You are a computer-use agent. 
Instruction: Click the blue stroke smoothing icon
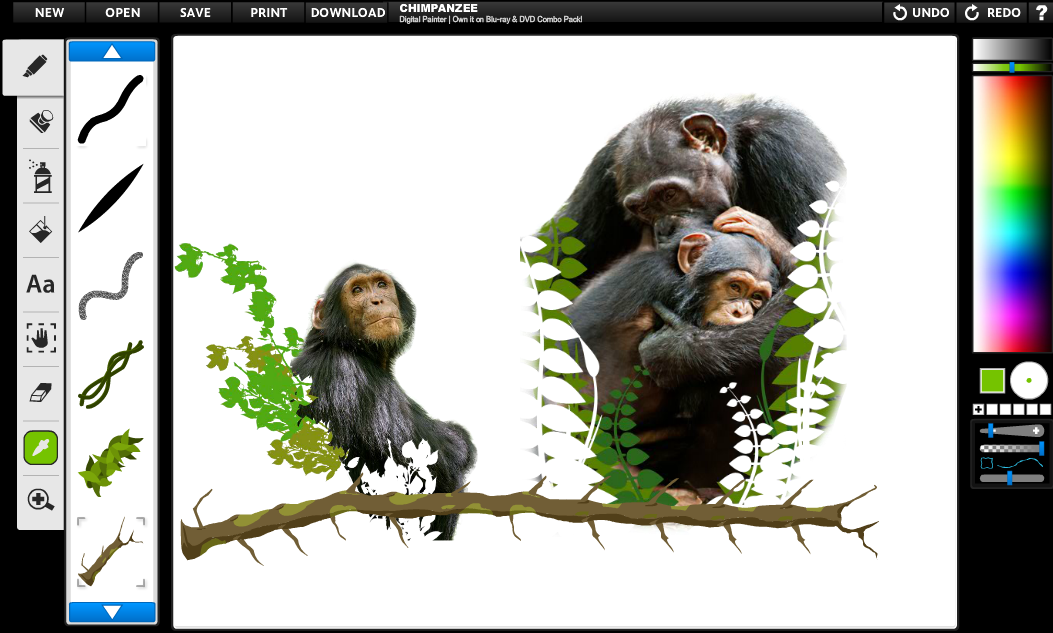tap(1012, 463)
